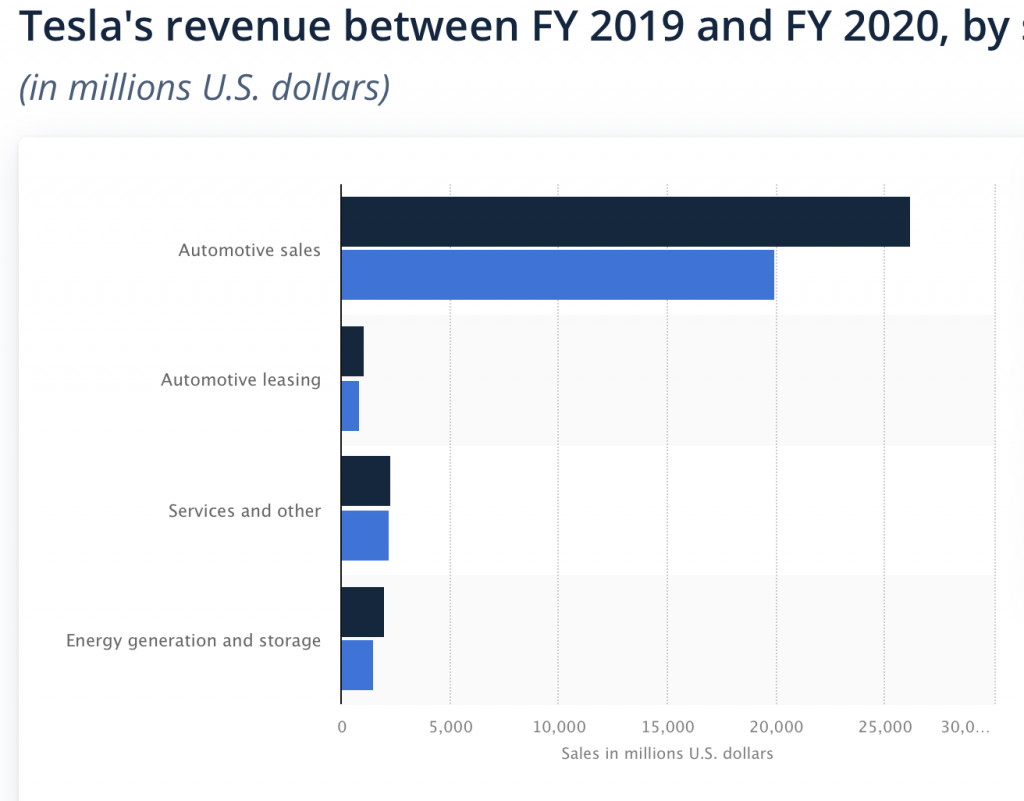Viewport: 1024px width, 801px height.
Task: Click the dark Automotive sales bar
Action: tap(626, 222)
